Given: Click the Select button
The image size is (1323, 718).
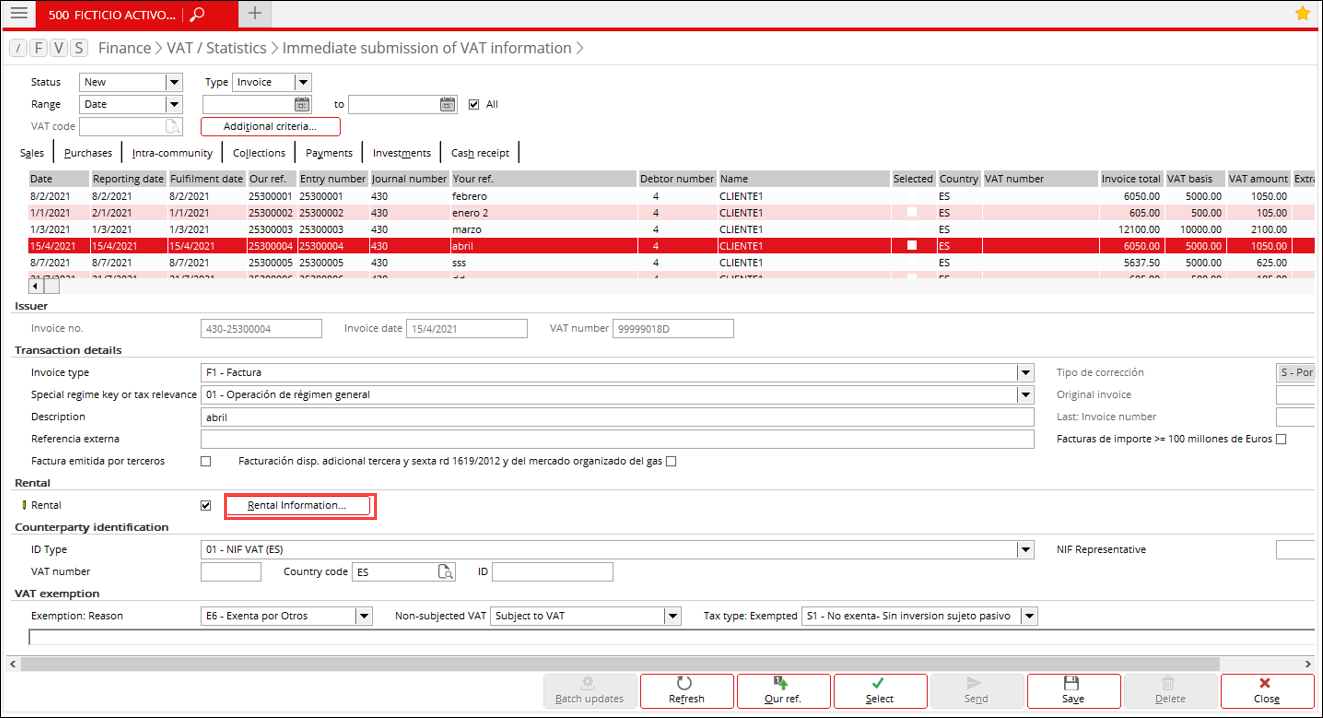Looking at the screenshot, I should [x=879, y=690].
